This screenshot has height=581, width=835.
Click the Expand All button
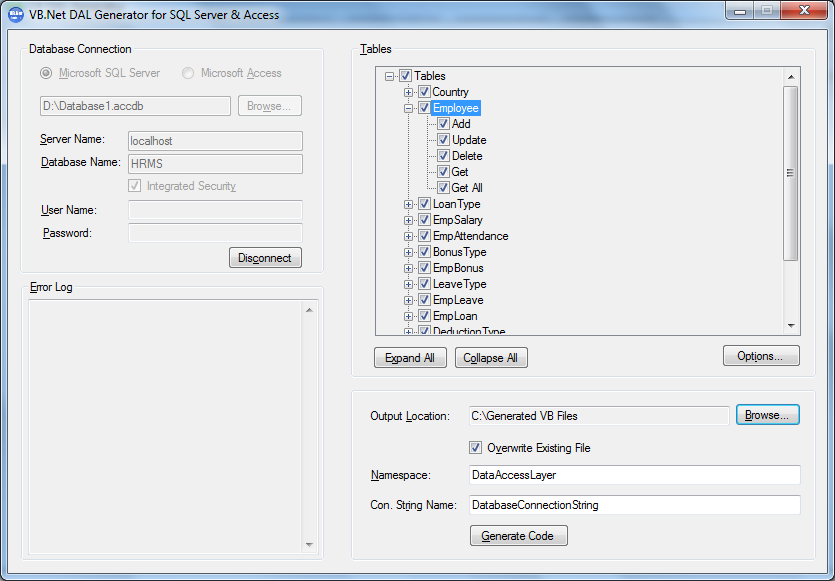(x=410, y=357)
